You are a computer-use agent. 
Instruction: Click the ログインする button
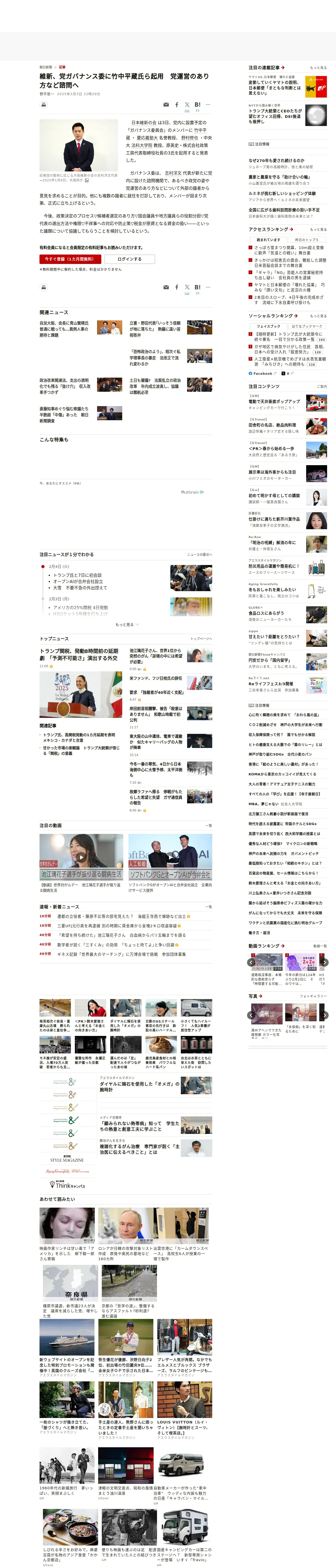[129, 259]
